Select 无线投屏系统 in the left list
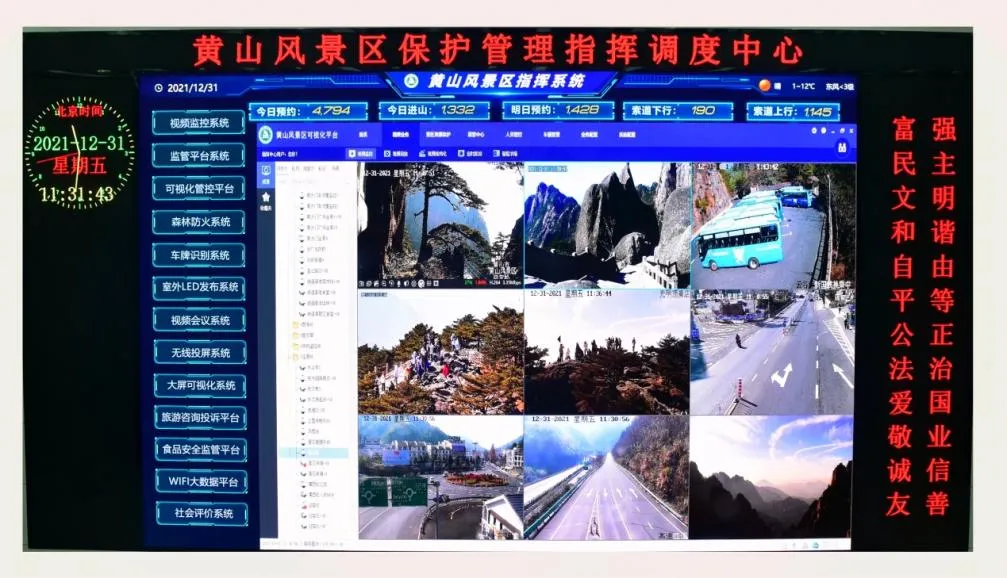The height and width of the screenshot is (578, 1007). tap(200, 353)
